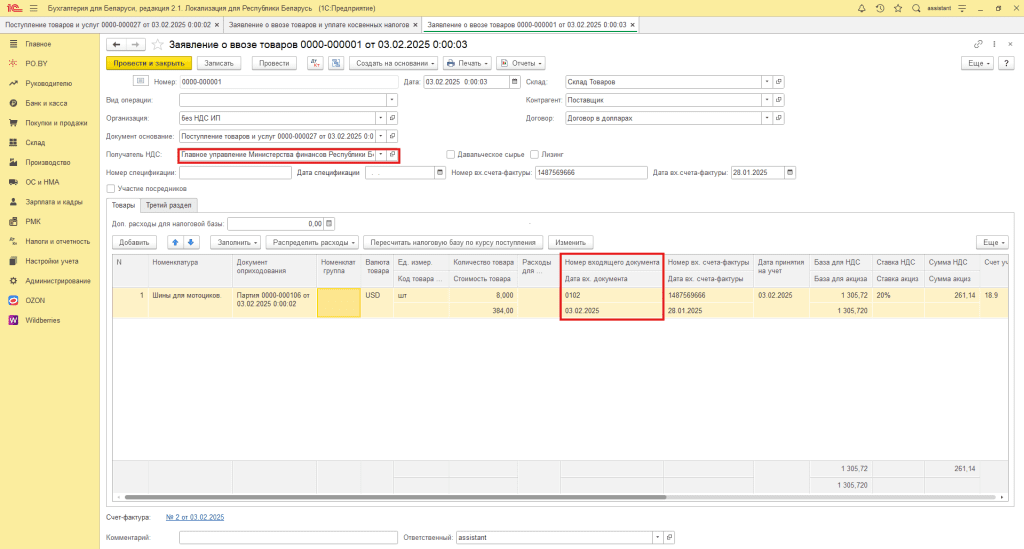Navigate back with the left arrow
The height and width of the screenshot is (549, 1024).
[x=116, y=44]
